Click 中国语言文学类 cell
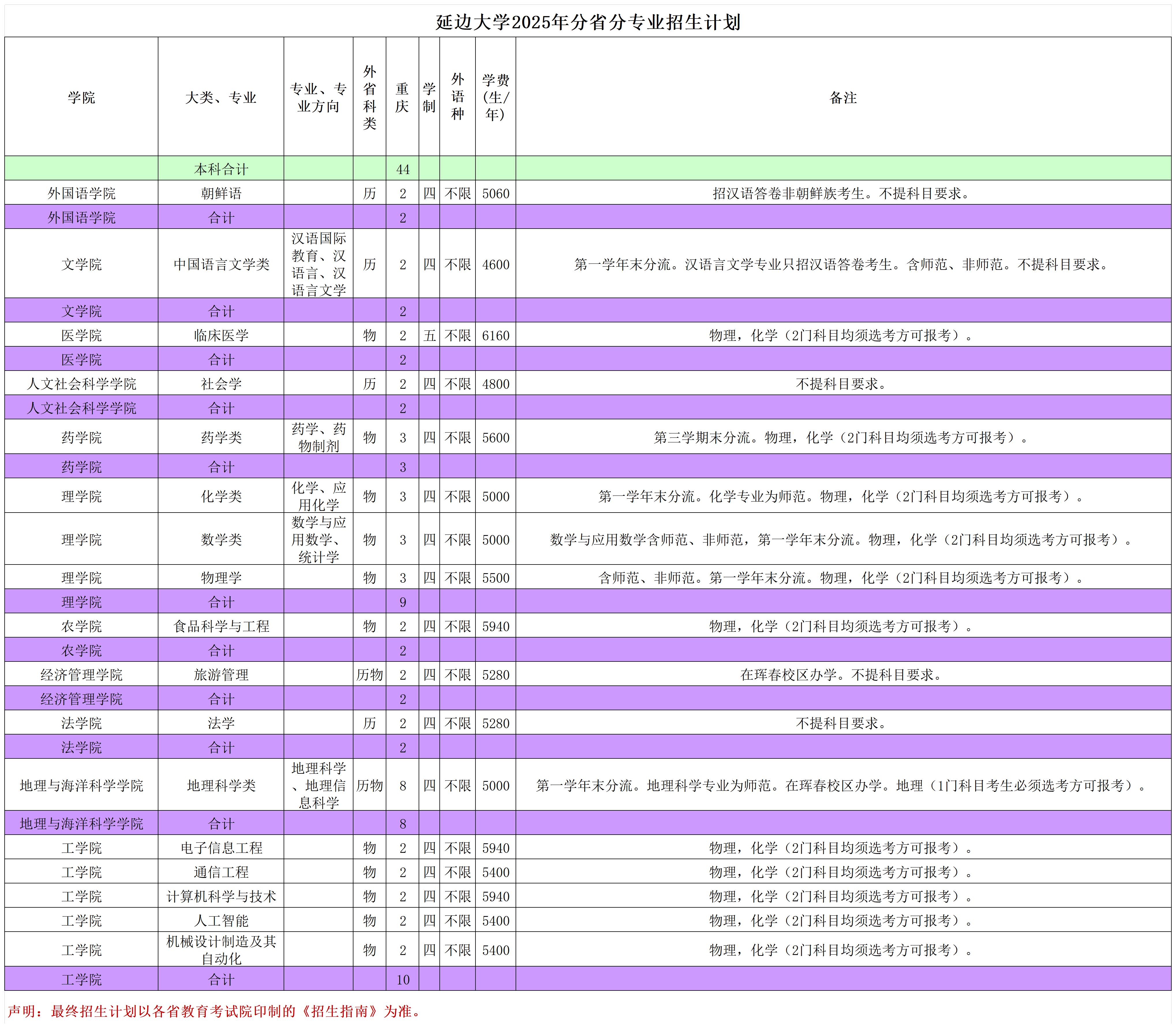This screenshot has width=1176, height=1028. (x=221, y=264)
